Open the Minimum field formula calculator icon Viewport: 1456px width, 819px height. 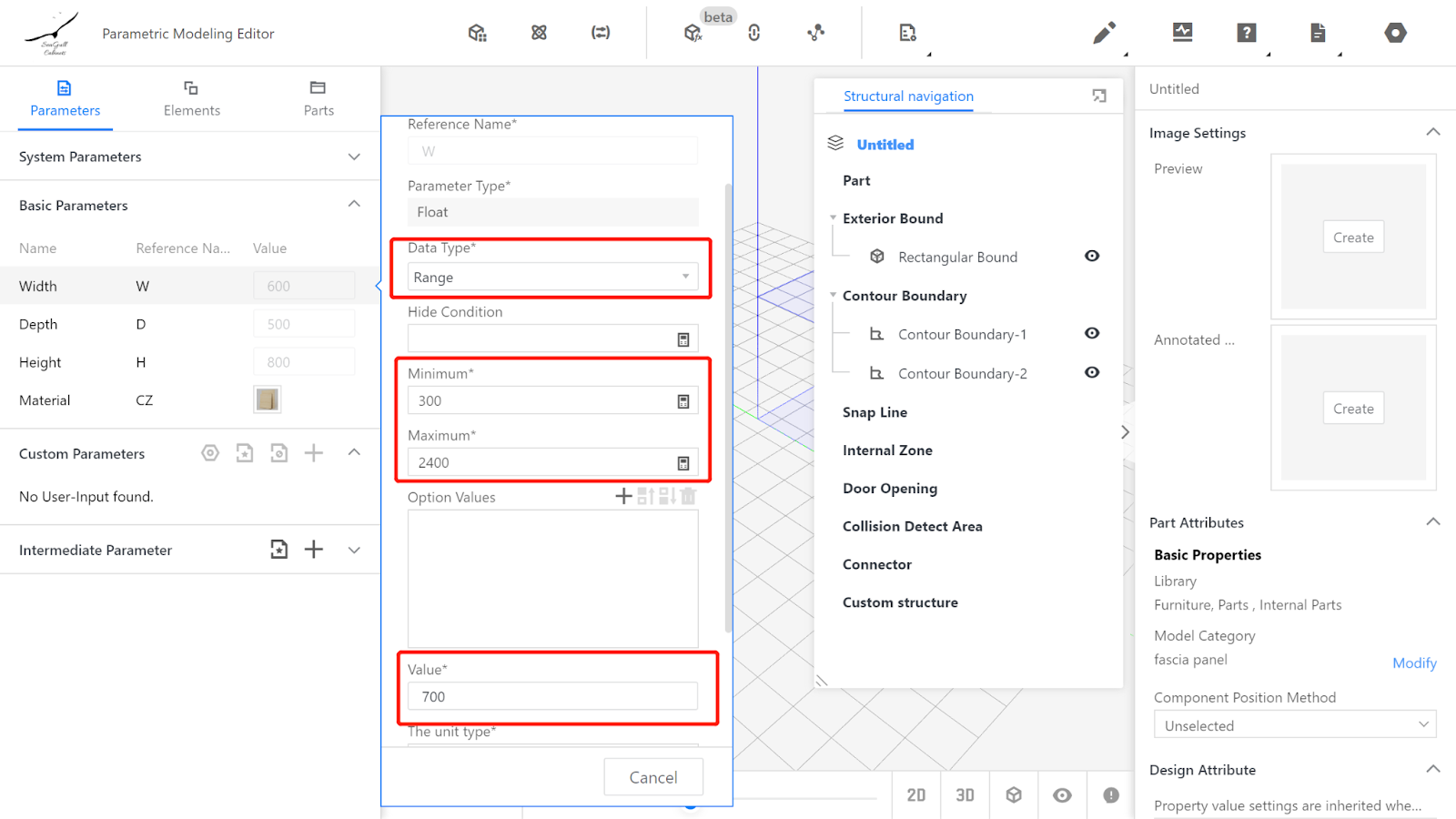683,401
